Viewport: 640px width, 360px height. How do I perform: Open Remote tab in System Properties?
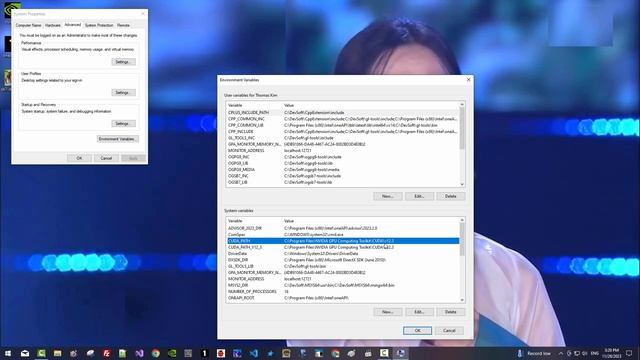[x=123, y=25]
